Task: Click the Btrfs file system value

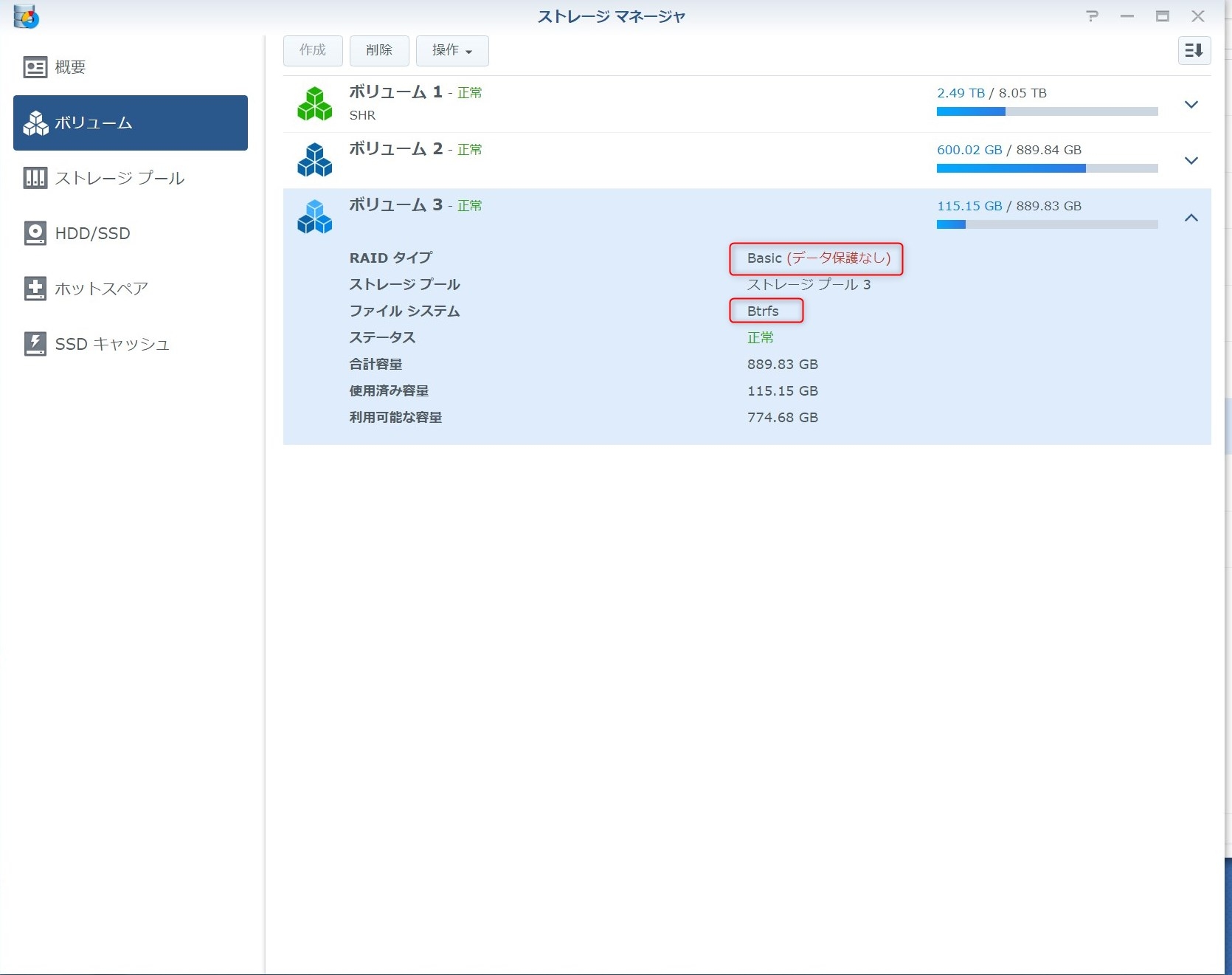Action: [x=763, y=311]
